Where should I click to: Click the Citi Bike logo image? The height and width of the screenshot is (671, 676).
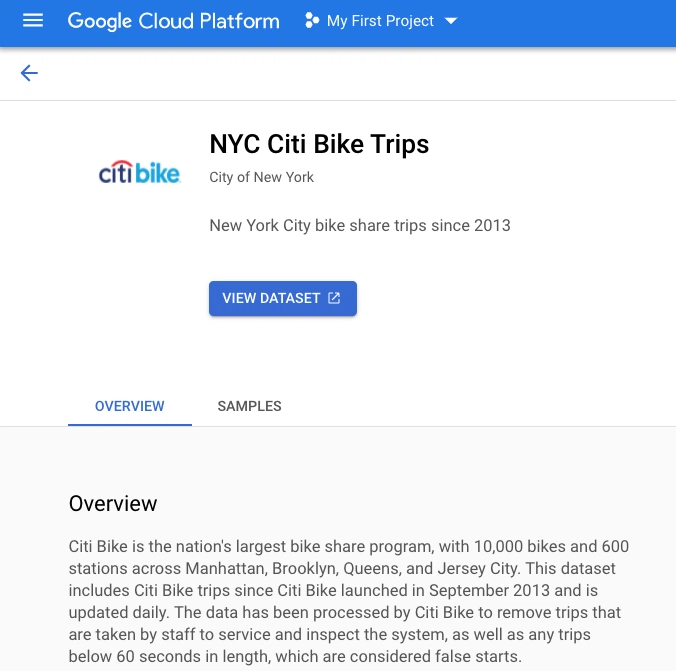click(x=139, y=172)
